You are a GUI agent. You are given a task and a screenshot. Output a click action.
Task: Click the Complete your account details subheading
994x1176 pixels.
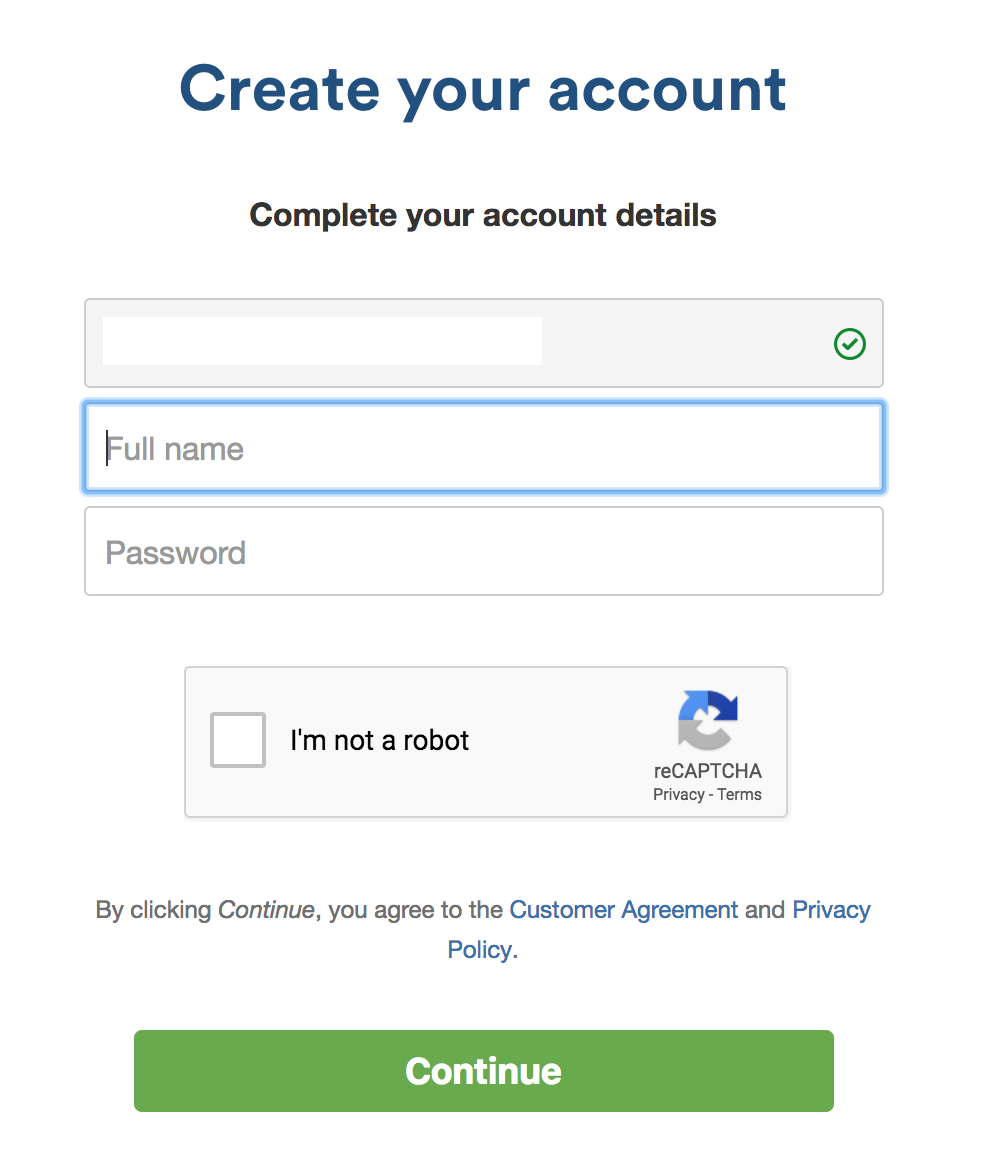tap(483, 215)
